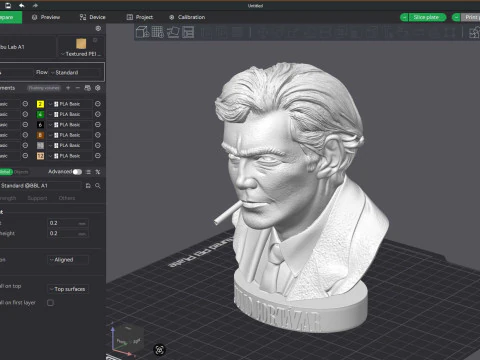Edit preset of filament 4 PLA Basic
The width and height of the screenshot is (480, 360).
98,114
